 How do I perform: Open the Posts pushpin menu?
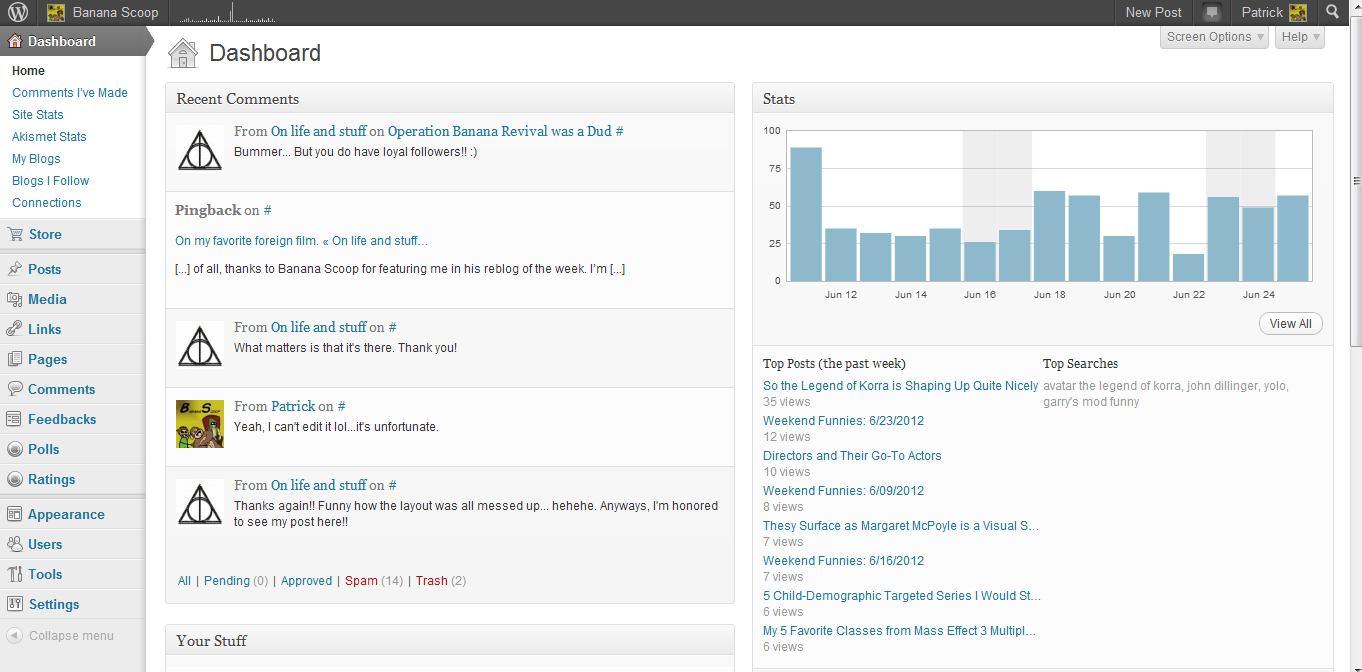[44, 269]
